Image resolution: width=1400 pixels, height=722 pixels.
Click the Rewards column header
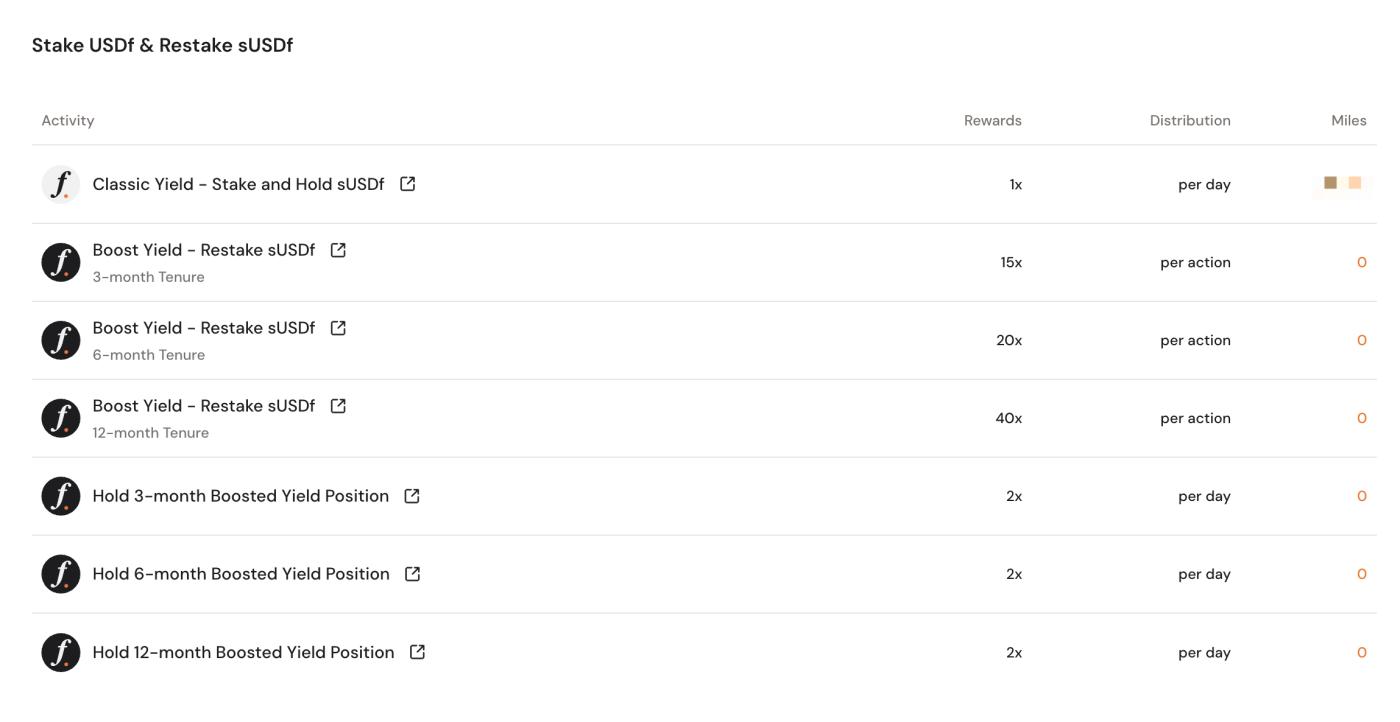coord(992,120)
